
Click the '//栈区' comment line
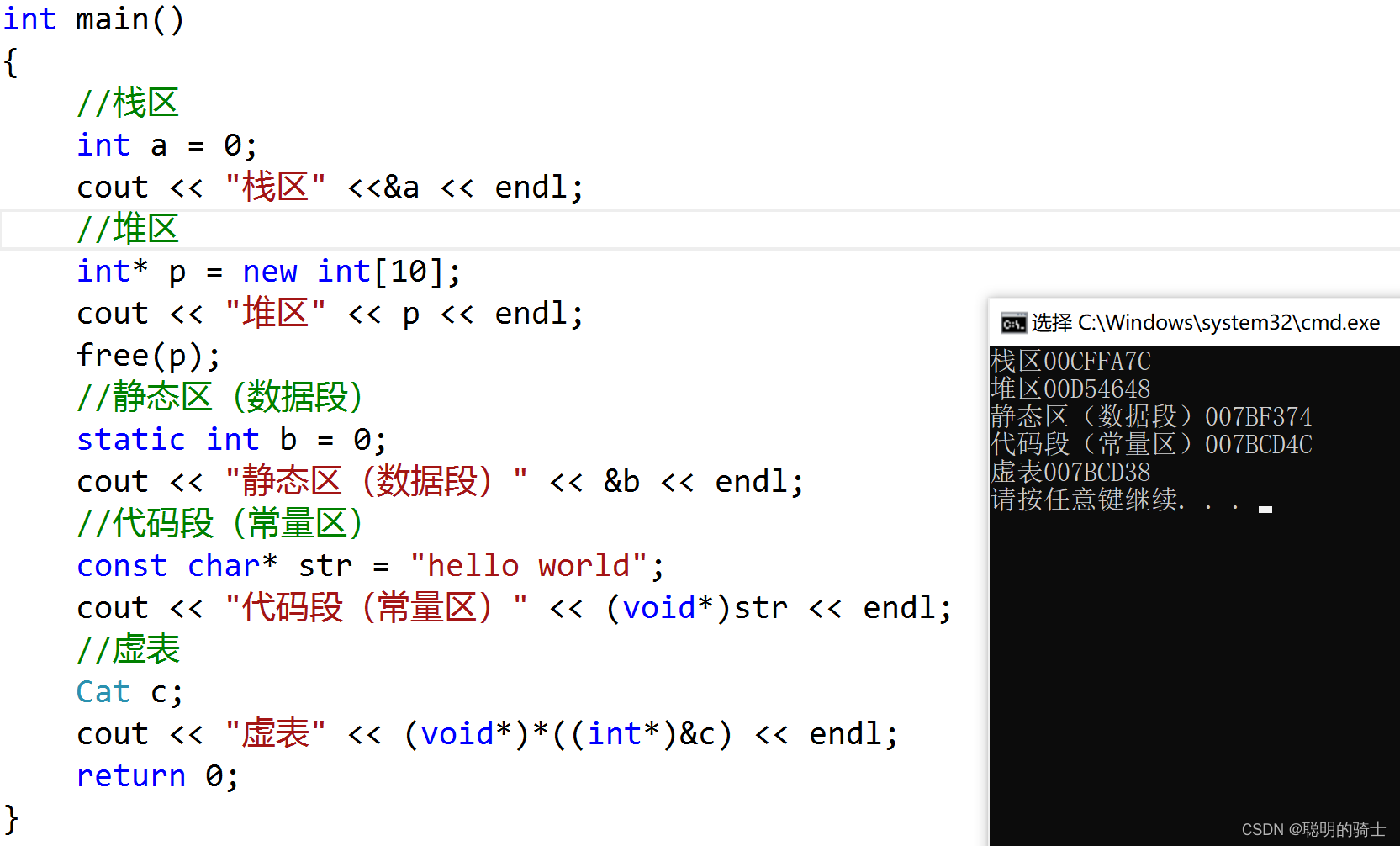click(128, 103)
